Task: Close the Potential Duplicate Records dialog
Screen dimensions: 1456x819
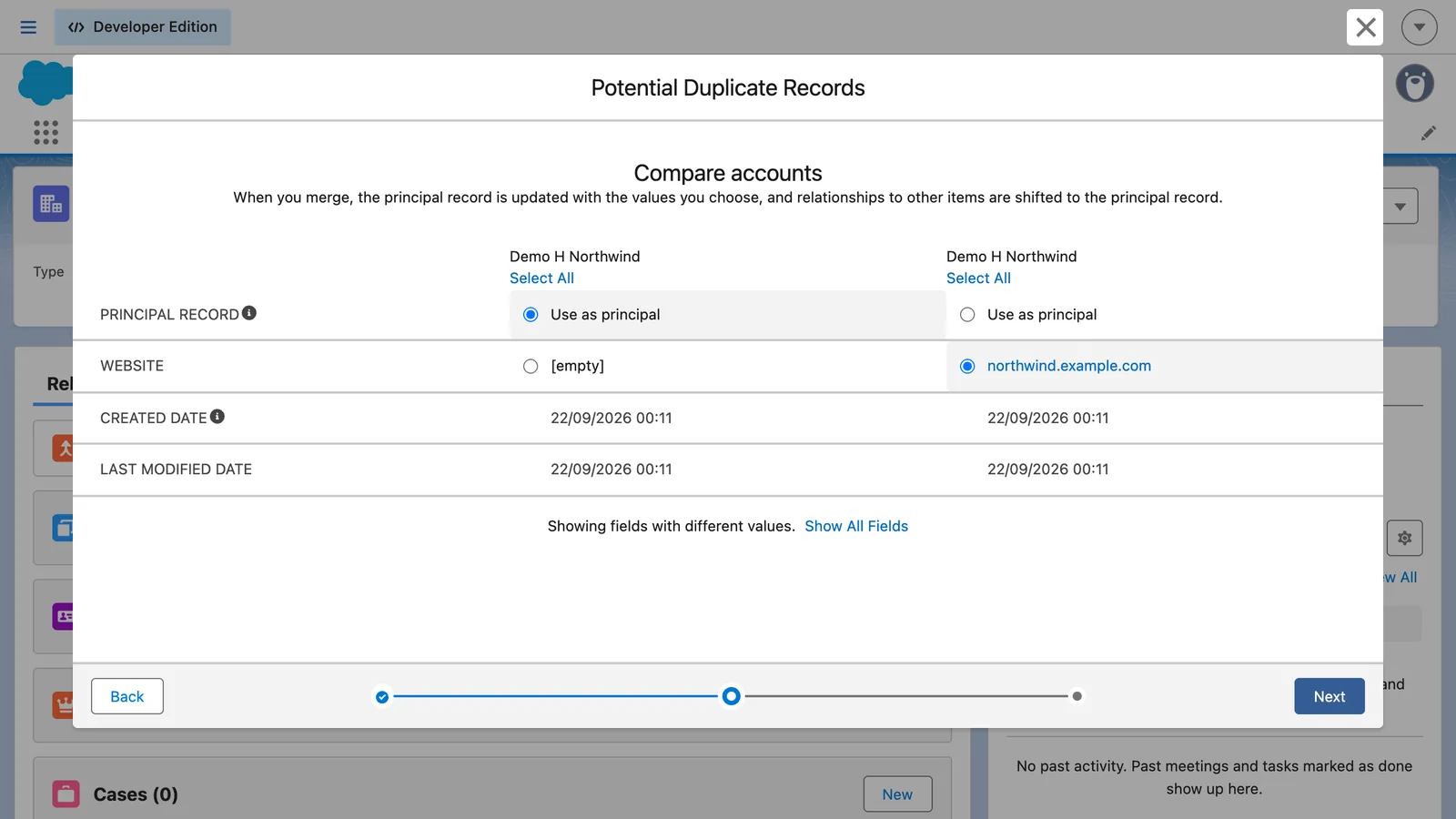Action: tap(1365, 27)
